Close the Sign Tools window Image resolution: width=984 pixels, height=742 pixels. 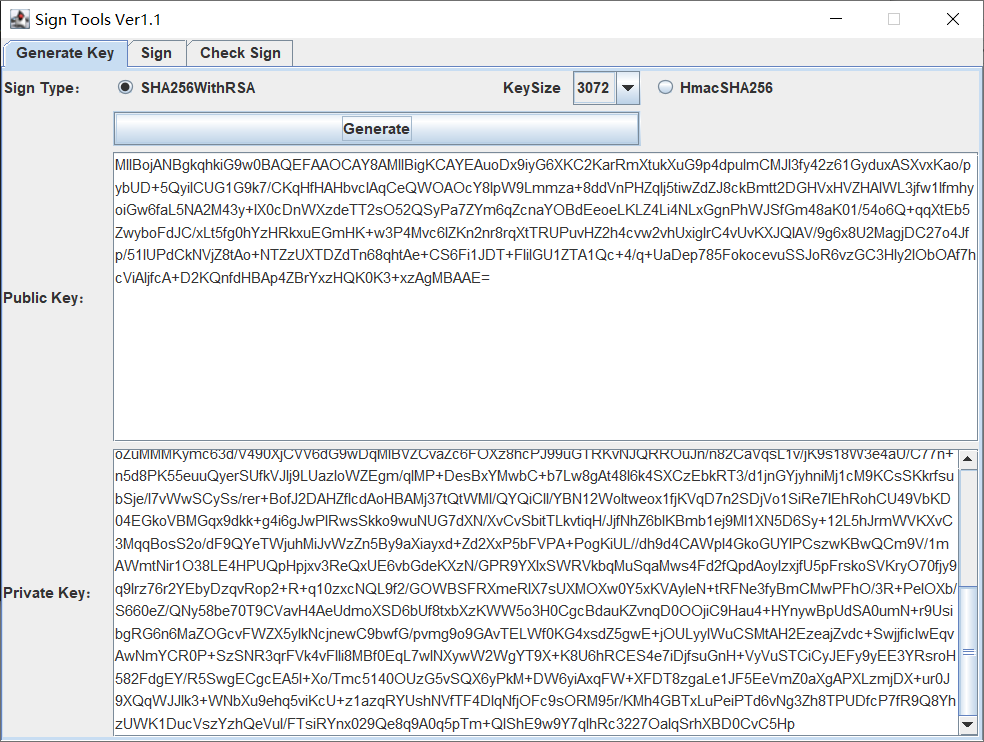click(x=953, y=19)
